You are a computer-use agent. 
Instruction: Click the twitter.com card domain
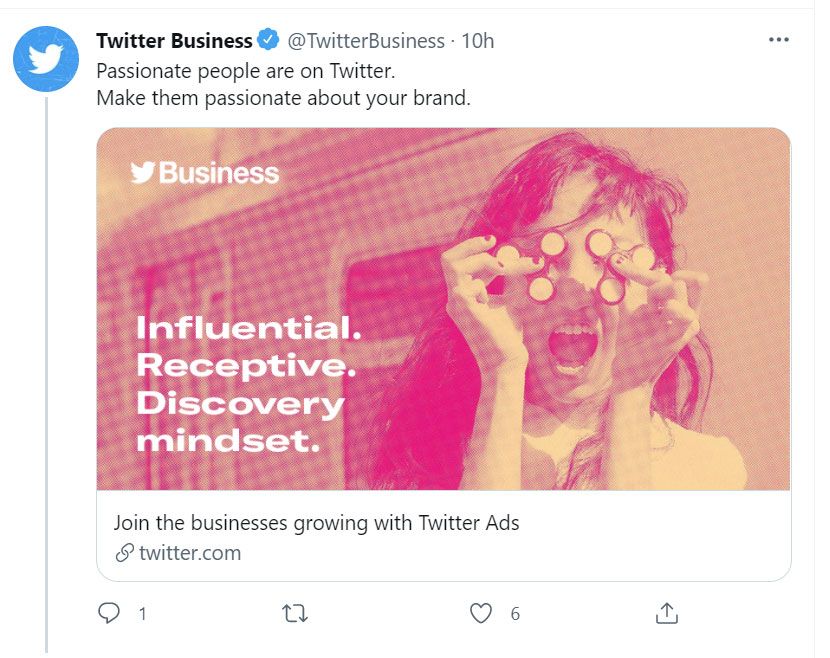coord(190,553)
